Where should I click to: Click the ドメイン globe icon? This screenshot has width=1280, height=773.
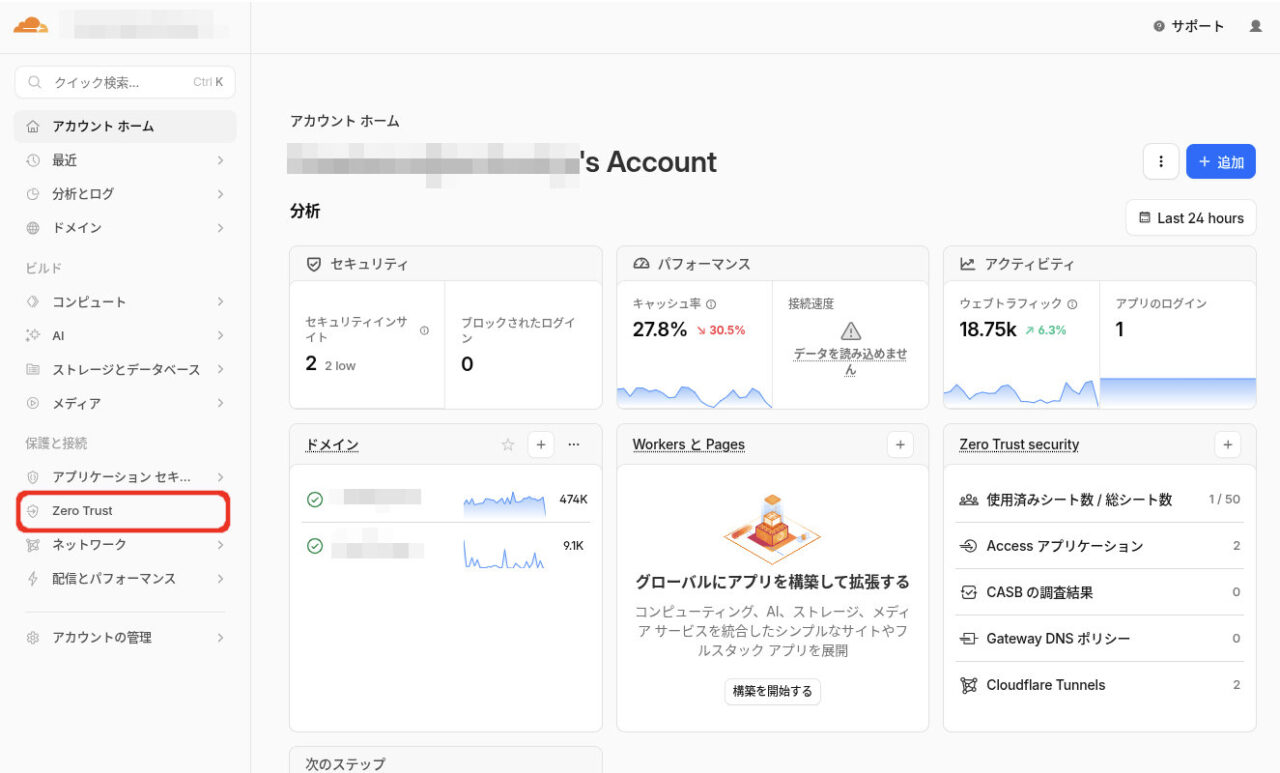point(33,228)
